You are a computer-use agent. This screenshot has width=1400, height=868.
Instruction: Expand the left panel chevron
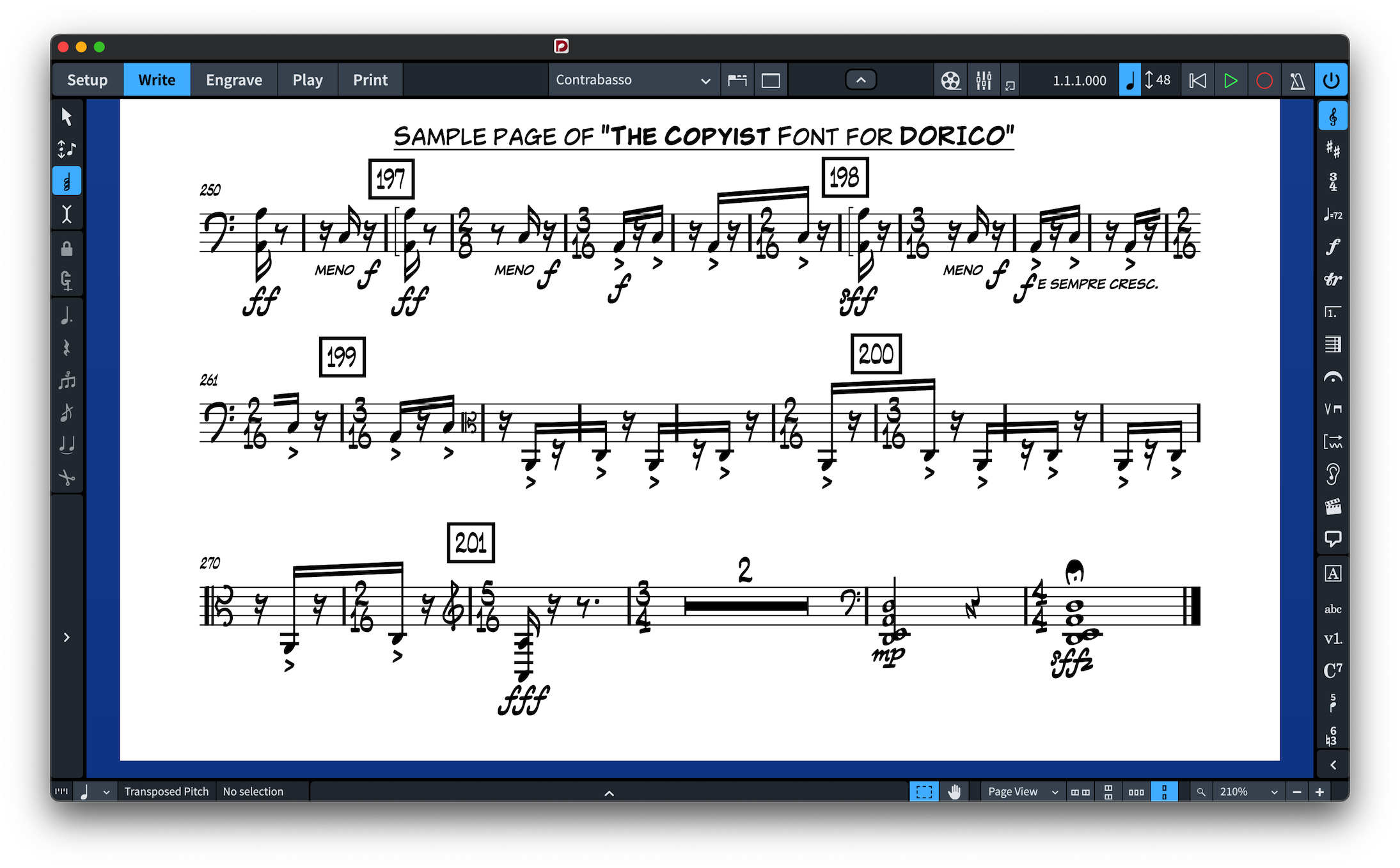[x=67, y=637]
